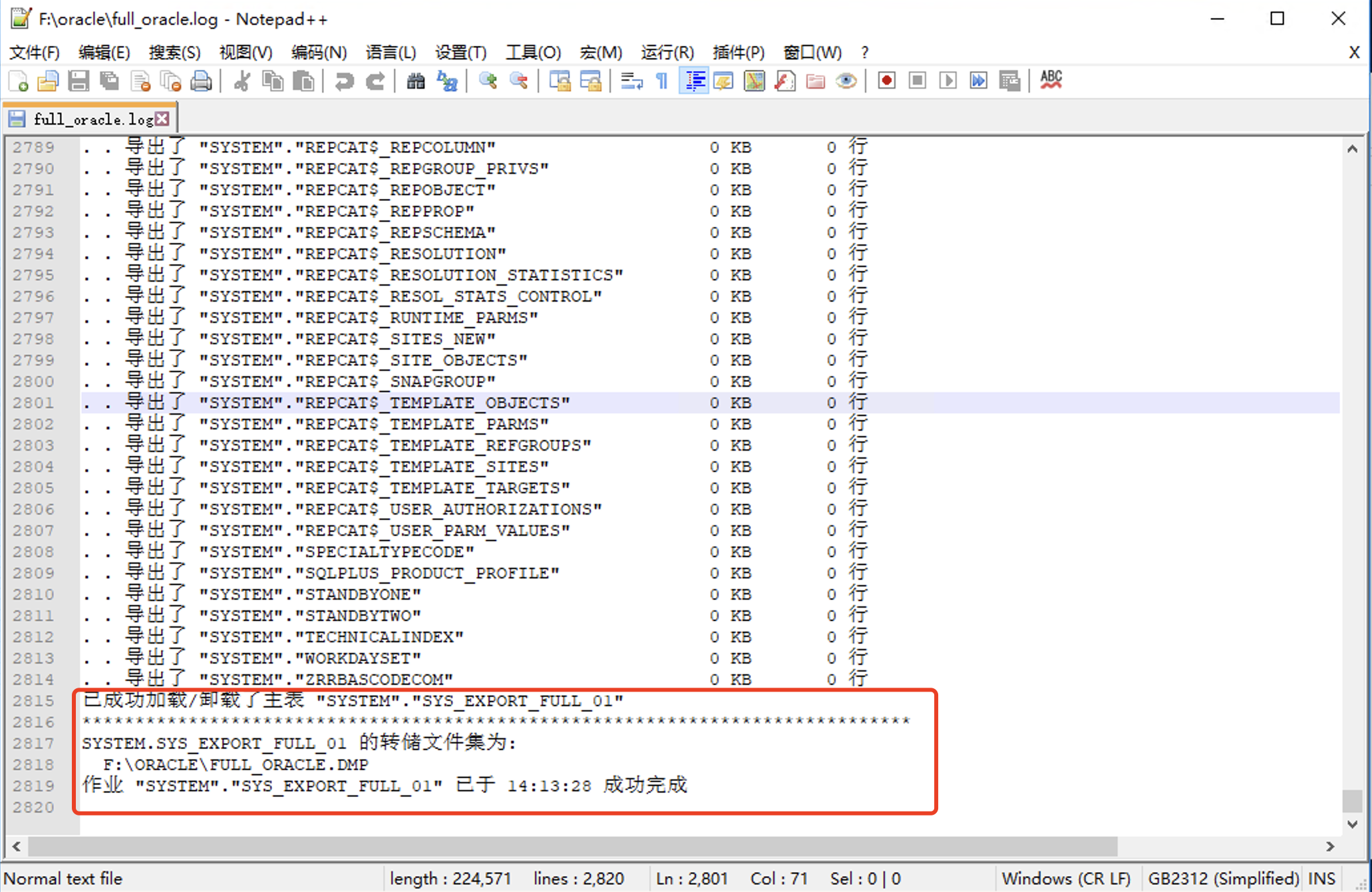The height and width of the screenshot is (892, 1372).
Task: Toggle word wrap in toolbar
Action: [631, 81]
